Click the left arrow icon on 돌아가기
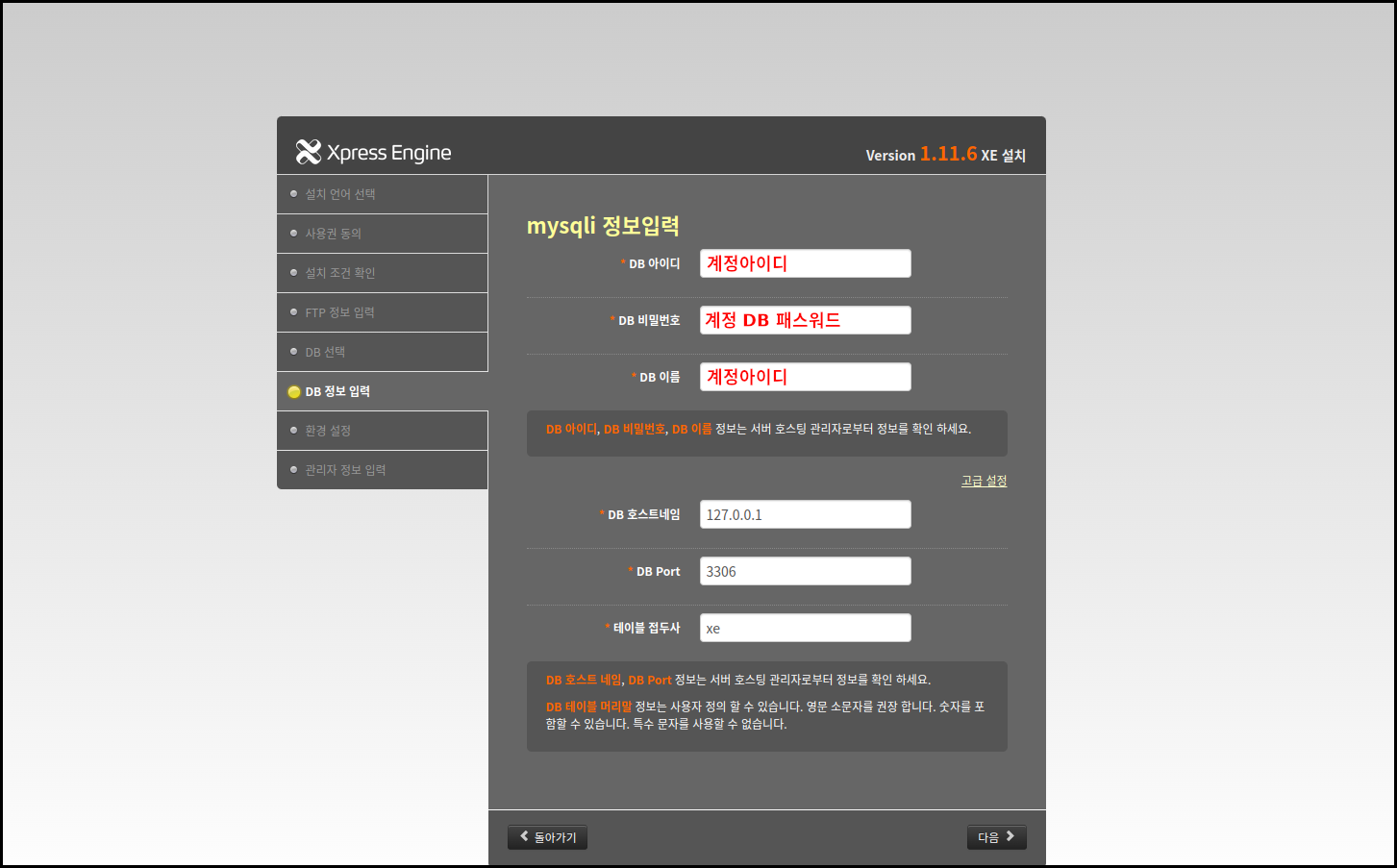The height and width of the screenshot is (868, 1397). [x=524, y=836]
